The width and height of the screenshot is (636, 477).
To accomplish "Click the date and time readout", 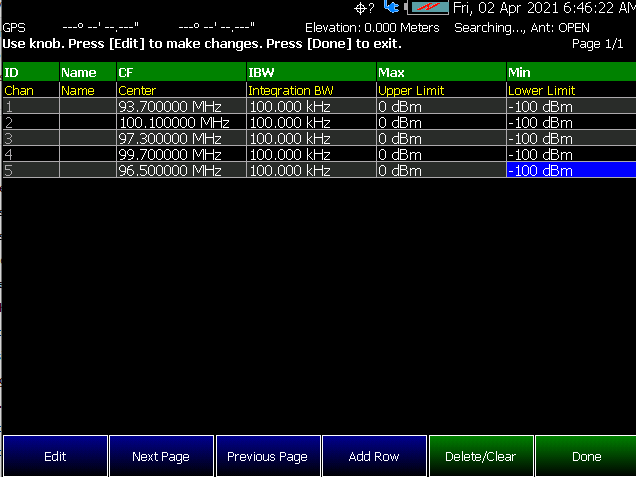I will 544,8.
